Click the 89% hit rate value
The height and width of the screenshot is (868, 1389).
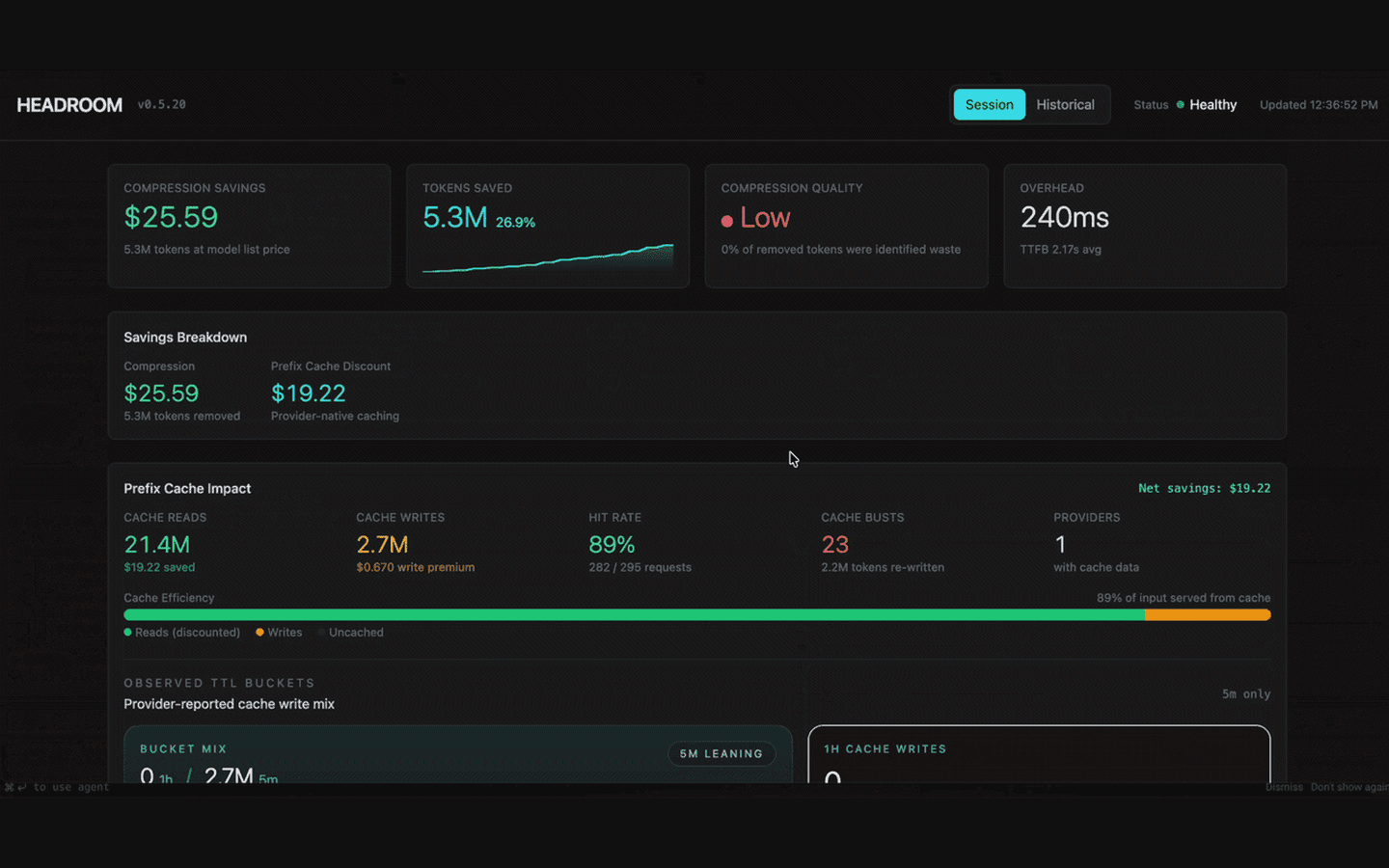coord(612,544)
